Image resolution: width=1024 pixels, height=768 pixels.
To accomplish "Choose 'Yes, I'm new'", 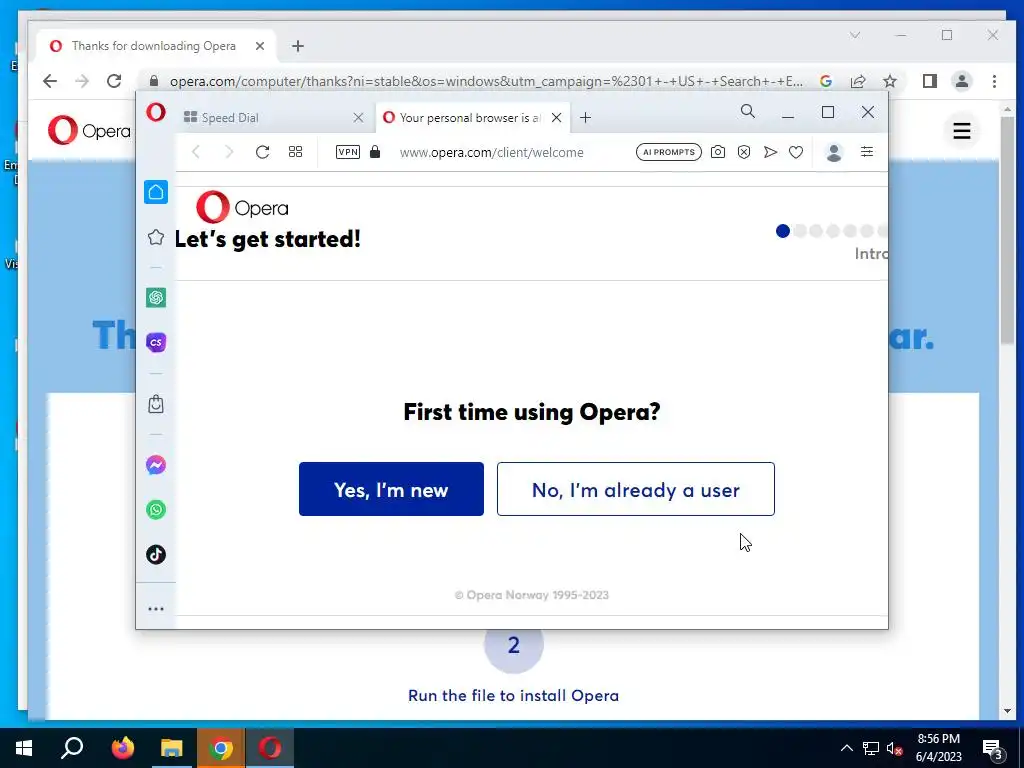I will [391, 489].
